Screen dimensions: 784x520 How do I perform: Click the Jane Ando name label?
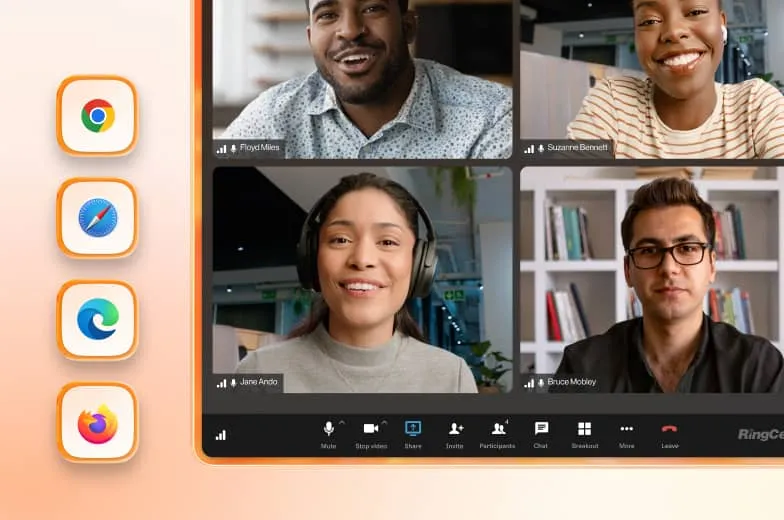tap(258, 382)
